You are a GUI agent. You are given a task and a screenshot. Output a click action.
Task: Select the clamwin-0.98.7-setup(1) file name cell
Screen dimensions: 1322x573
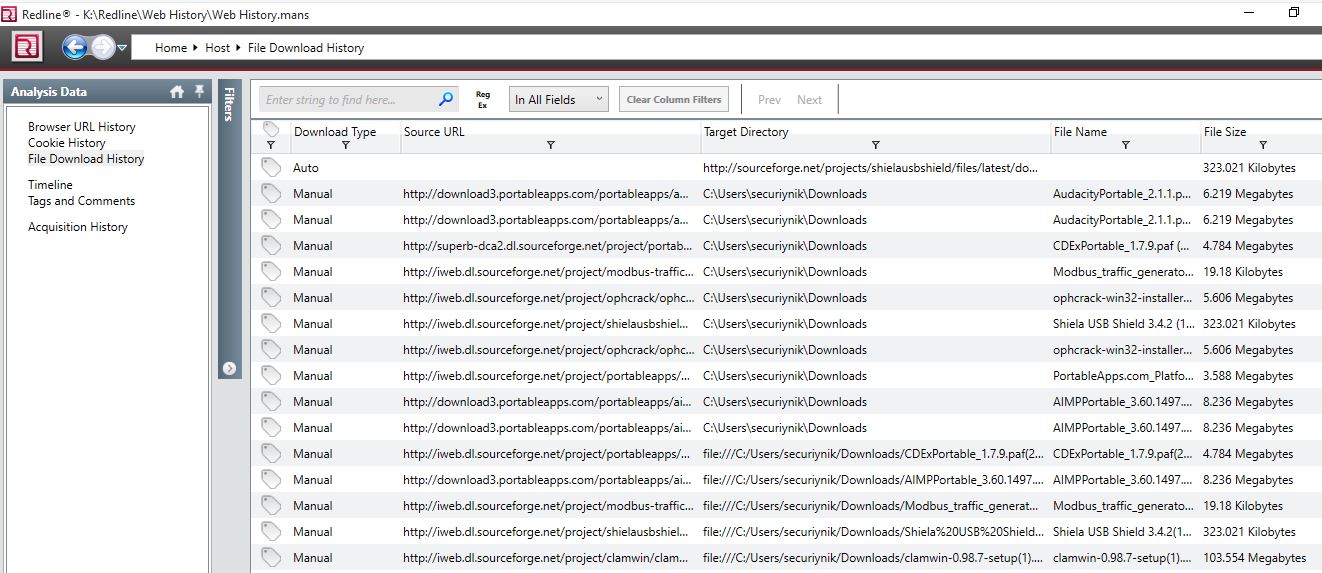(x=1123, y=558)
